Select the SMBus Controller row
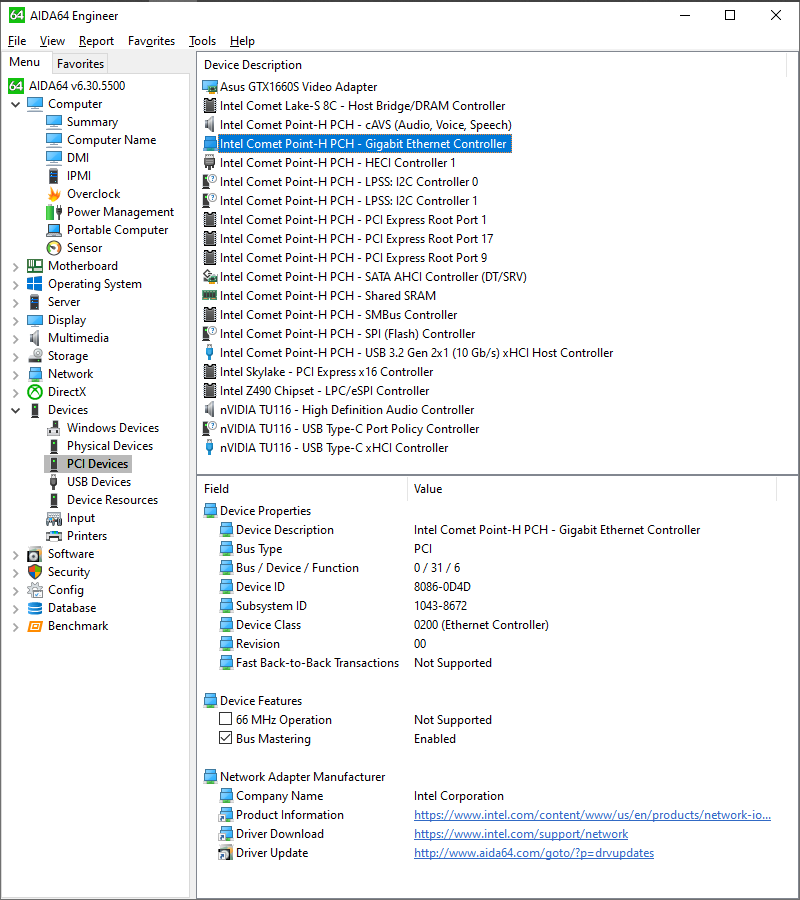Image resolution: width=800 pixels, height=900 pixels. pos(338,315)
